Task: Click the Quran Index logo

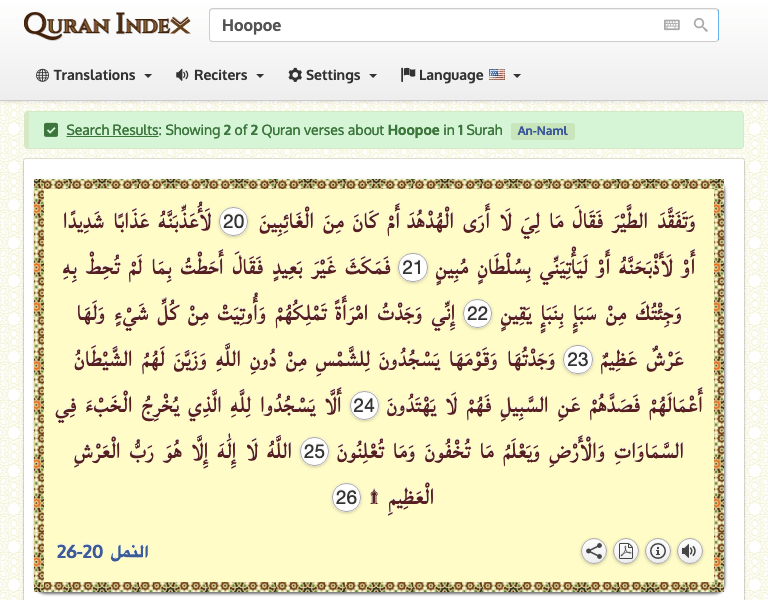Action: point(107,25)
